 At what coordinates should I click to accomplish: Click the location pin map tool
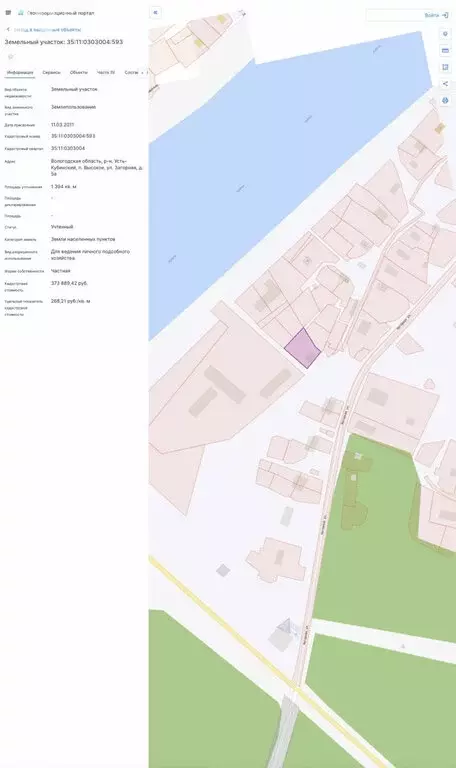[x=445, y=34]
